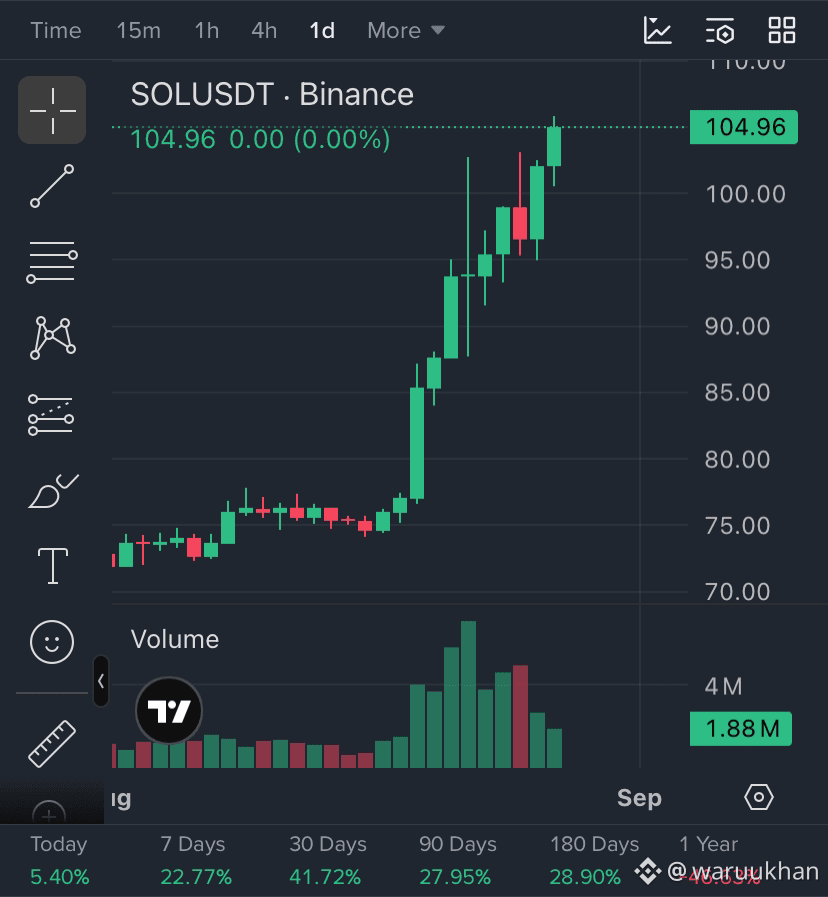Open the TradingView logo badge
Screen dimensions: 828x897
(169, 711)
